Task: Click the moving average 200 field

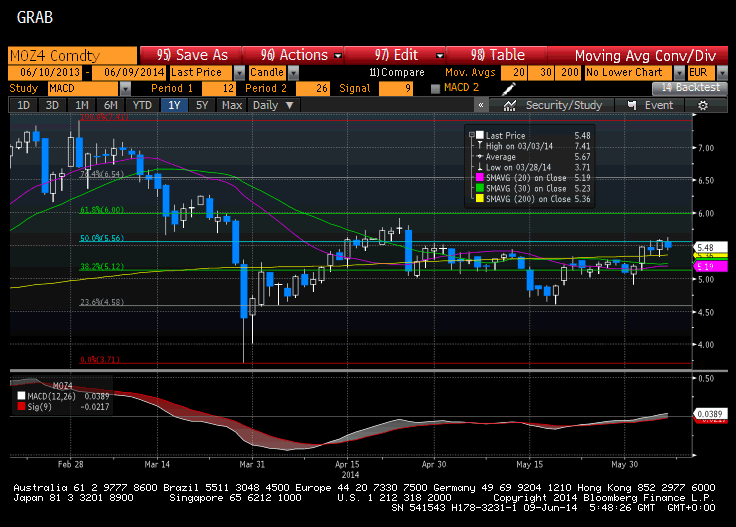Action: coord(567,73)
